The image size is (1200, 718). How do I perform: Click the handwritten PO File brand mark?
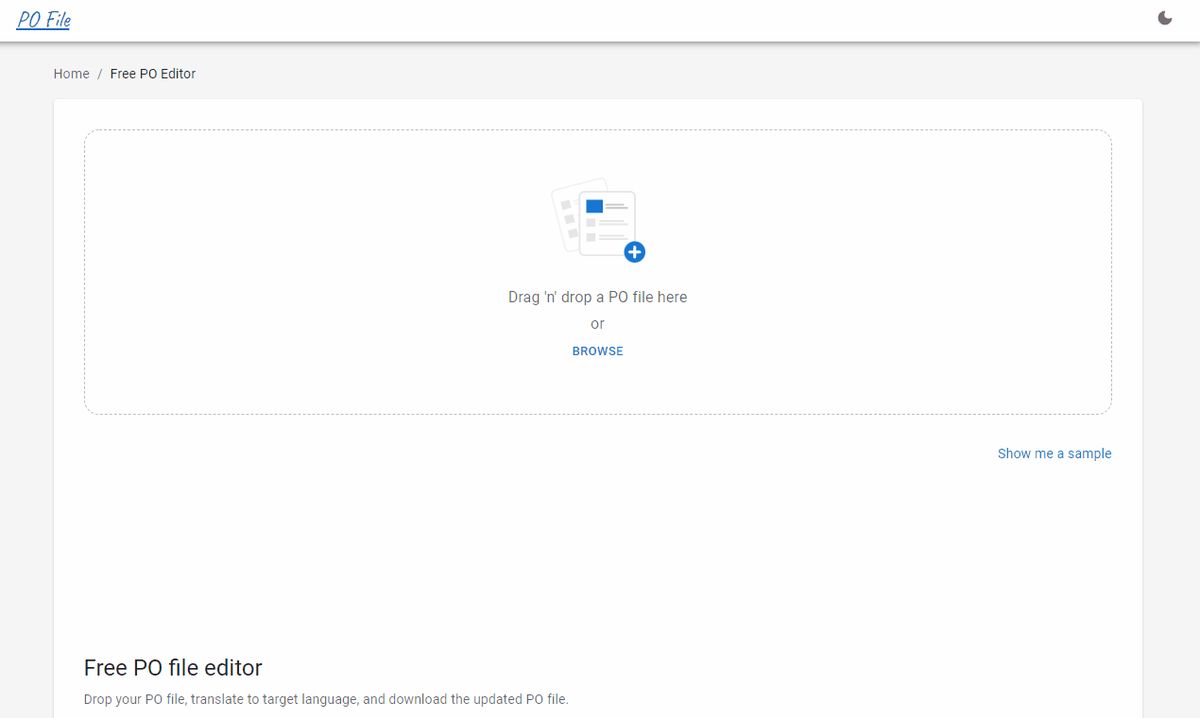click(43, 18)
